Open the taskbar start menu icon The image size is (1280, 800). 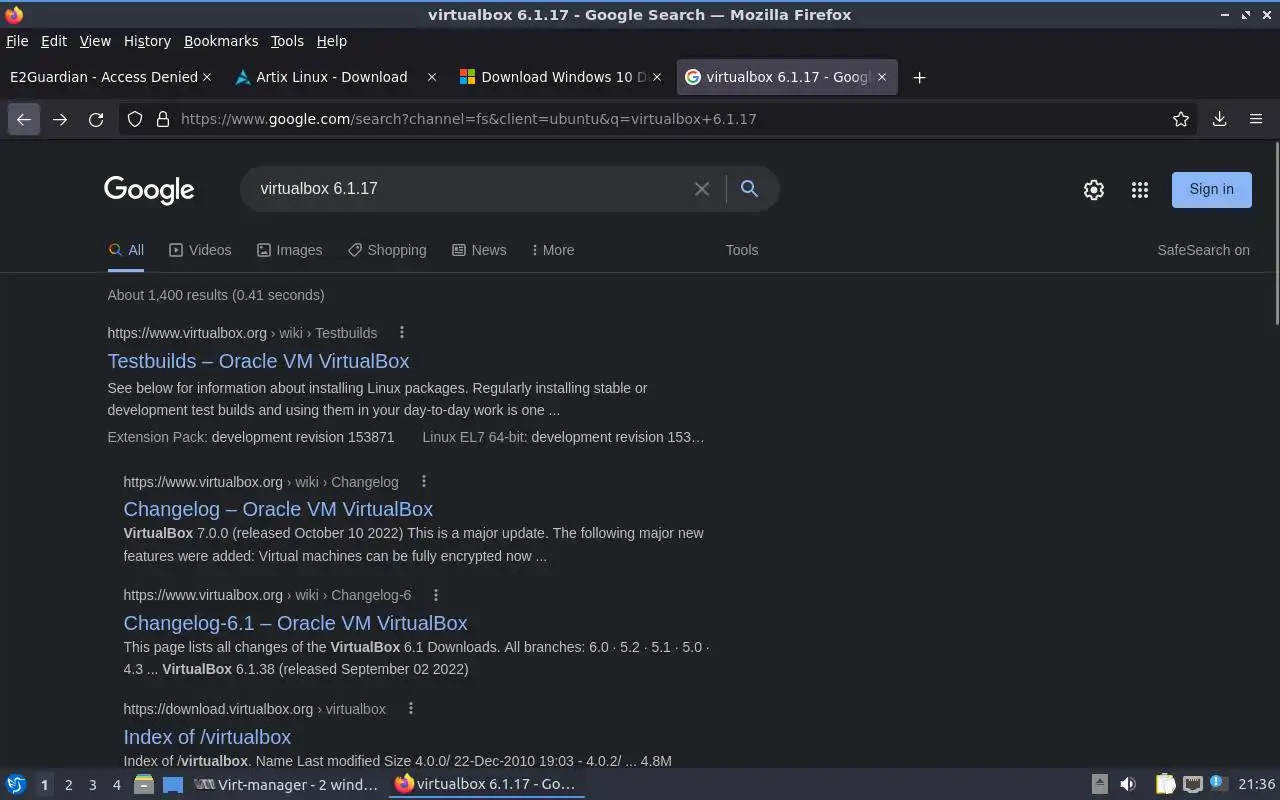click(15, 785)
